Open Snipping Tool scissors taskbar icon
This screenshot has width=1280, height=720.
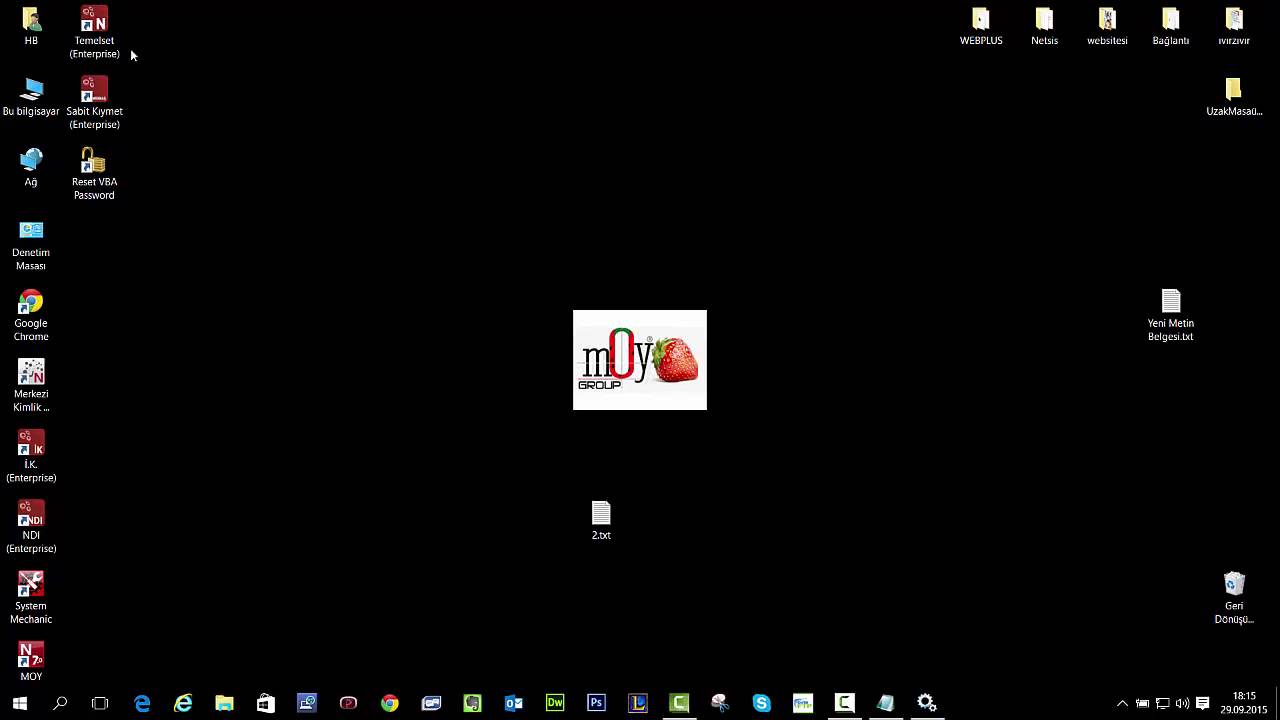coord(720,703)
